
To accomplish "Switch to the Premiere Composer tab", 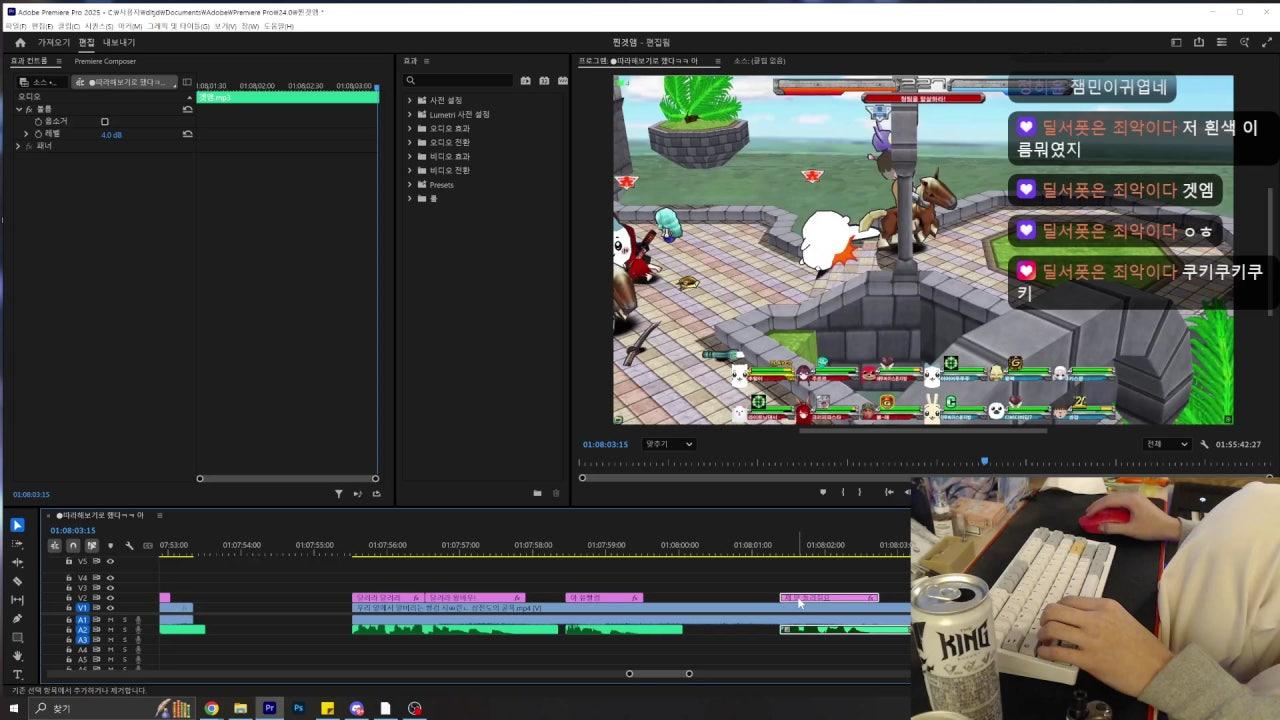I will click(105, 61).
